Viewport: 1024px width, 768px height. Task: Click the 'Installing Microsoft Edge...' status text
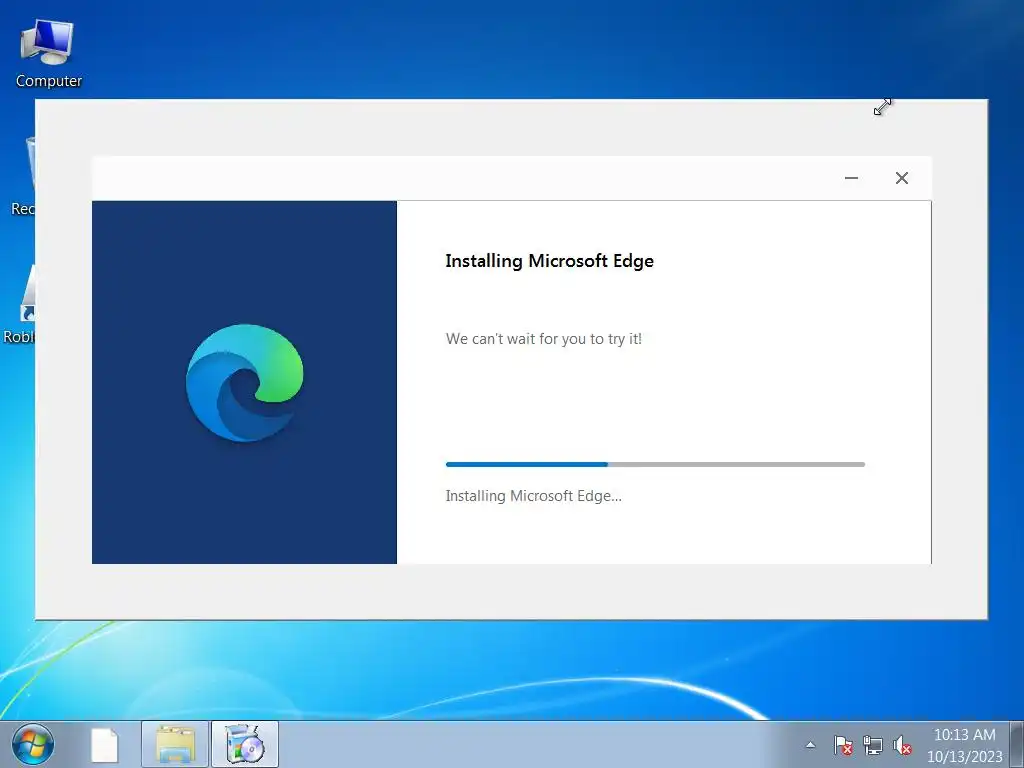point(534,496)
